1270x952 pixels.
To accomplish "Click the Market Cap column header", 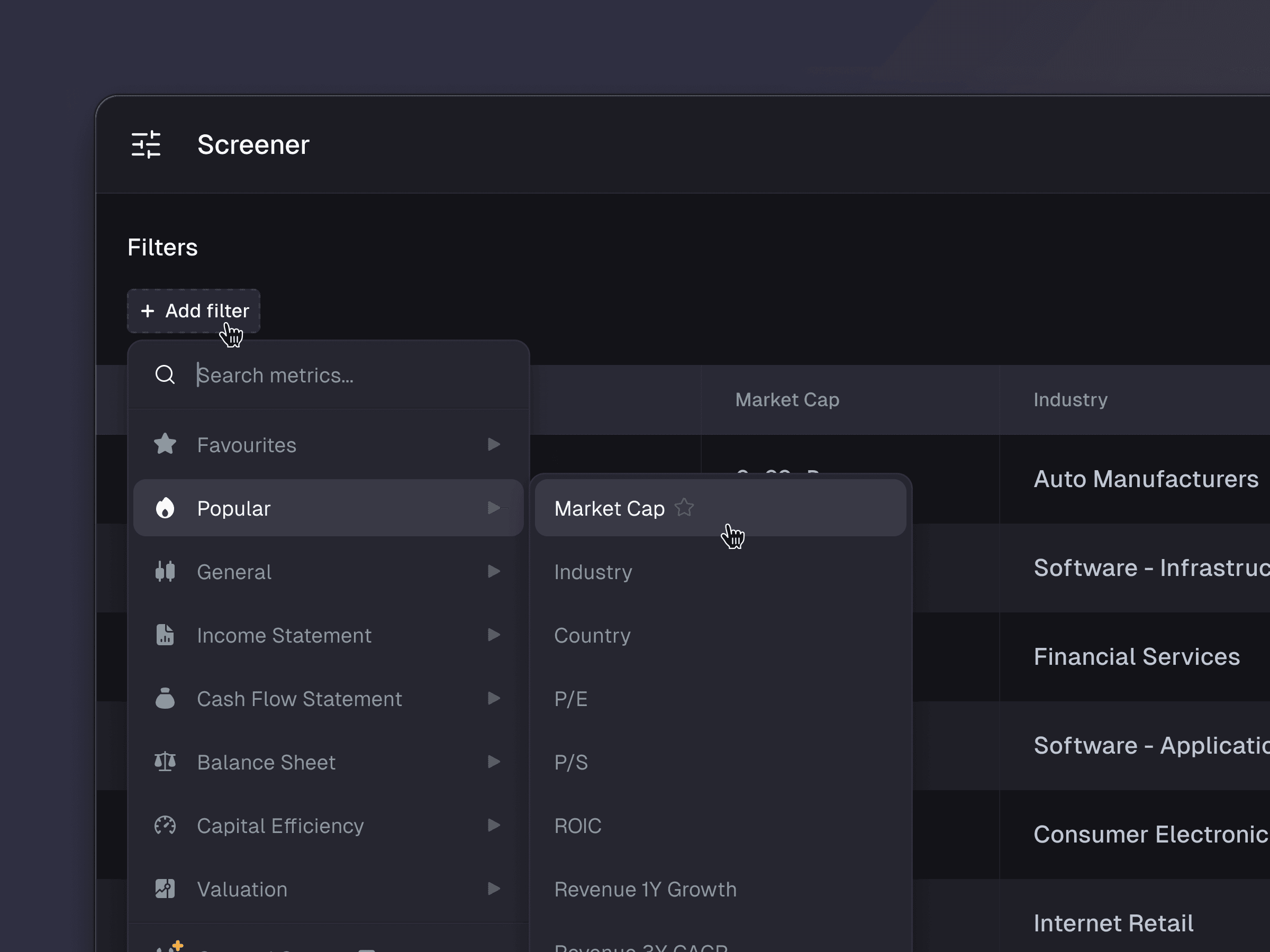I will pyautogui.click(x=787, y=399).
